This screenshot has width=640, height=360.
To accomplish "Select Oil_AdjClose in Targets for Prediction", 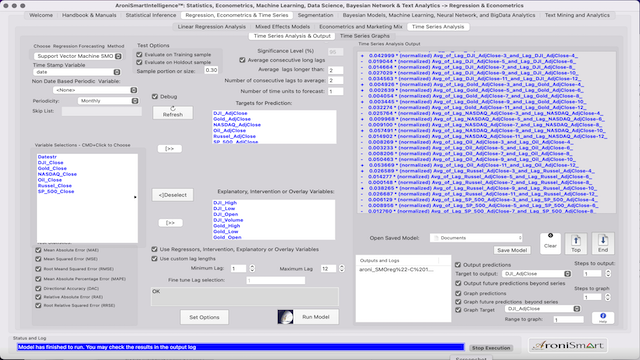I will click(229, 130).
